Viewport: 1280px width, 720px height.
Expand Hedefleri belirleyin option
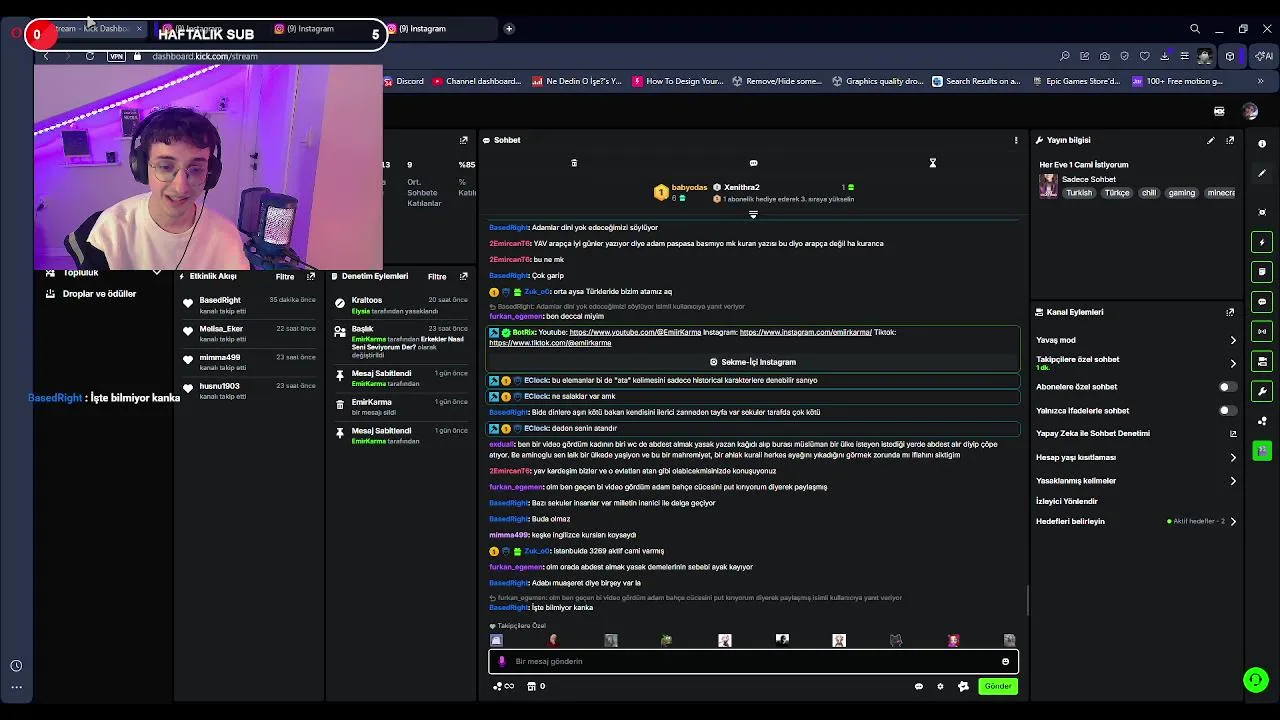(x=1232, y=521)
